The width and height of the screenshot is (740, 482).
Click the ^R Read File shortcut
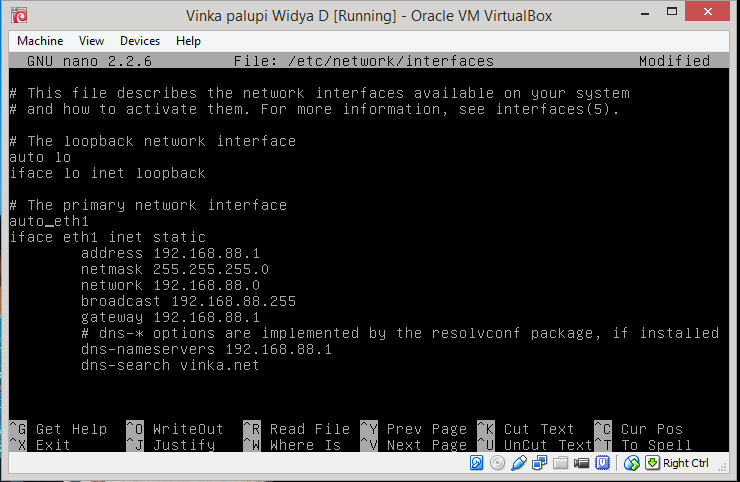(296, 429)
